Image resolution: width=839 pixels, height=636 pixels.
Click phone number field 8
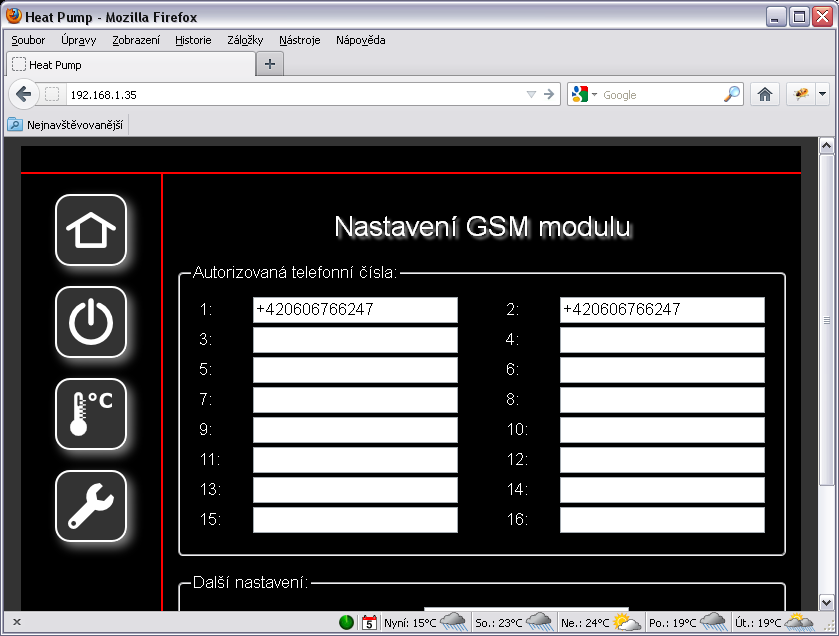coord(662,400)
